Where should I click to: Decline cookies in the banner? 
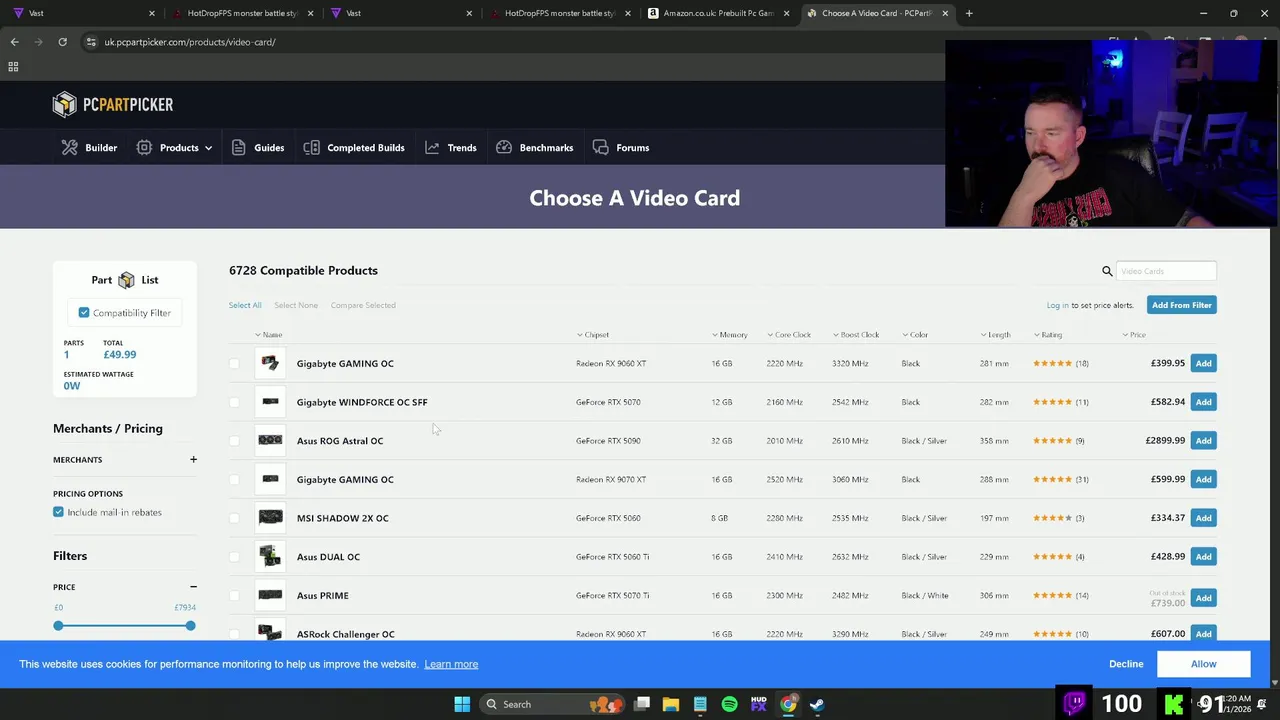point(1126,664)
